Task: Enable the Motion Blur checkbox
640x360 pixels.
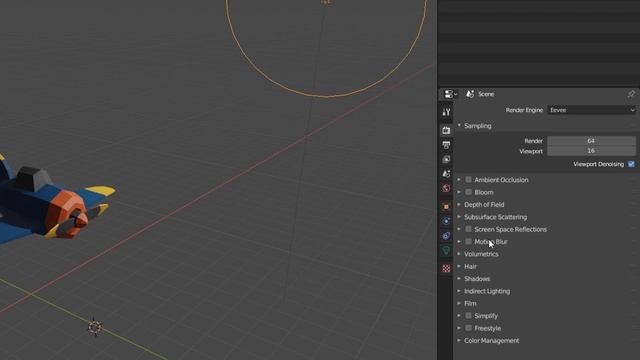Action: pyautogui.click(x=469, y=241)
